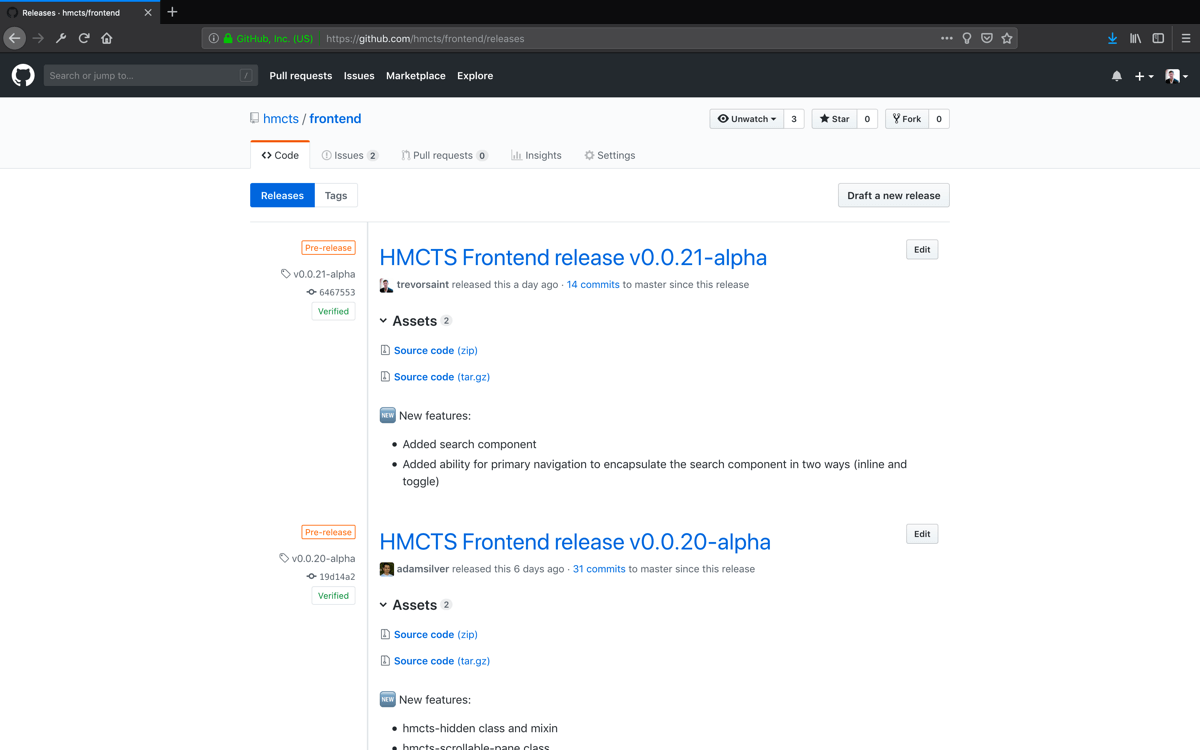Open the 14 commits link
Image resolution: width=1200 pixels, height=750 pixels.
click(593, 285)
